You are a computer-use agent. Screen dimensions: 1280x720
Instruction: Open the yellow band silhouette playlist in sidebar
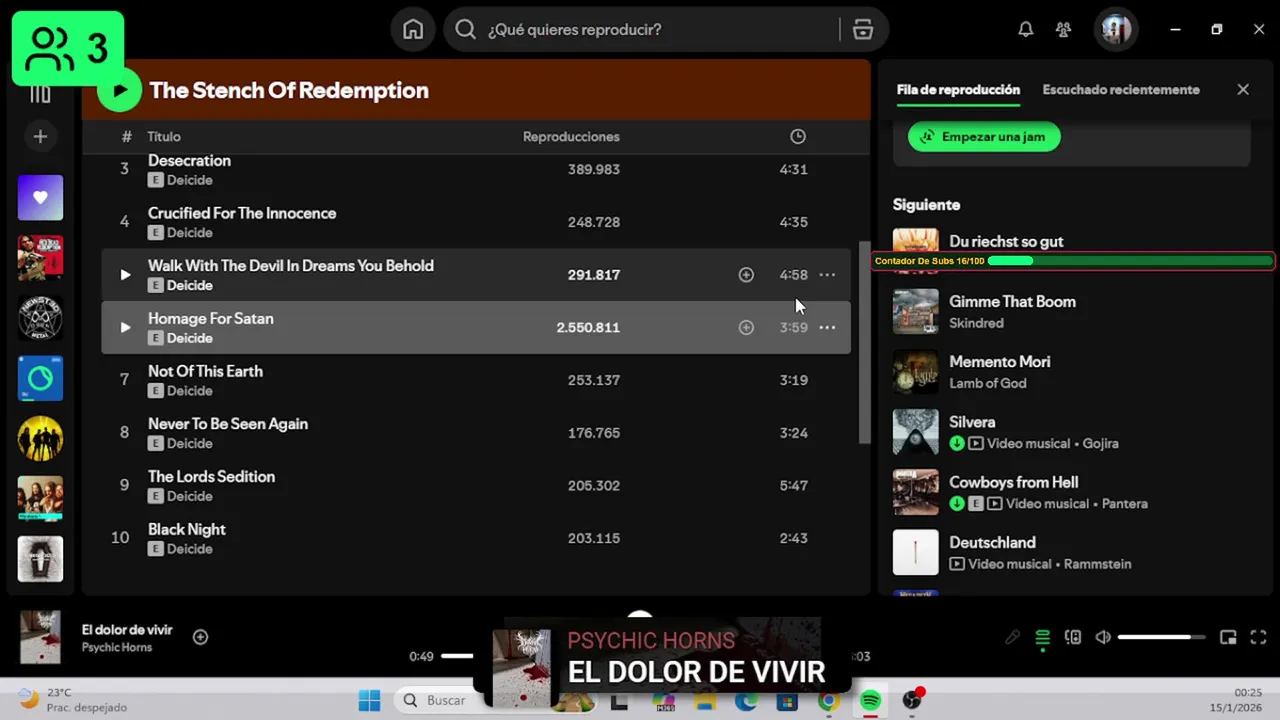point(40,438)
